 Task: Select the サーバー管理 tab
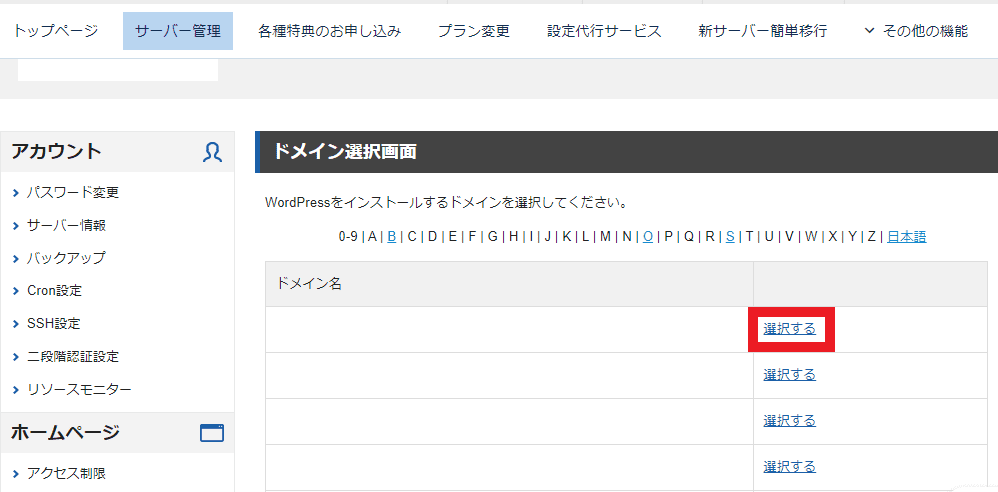coord(178,31)
